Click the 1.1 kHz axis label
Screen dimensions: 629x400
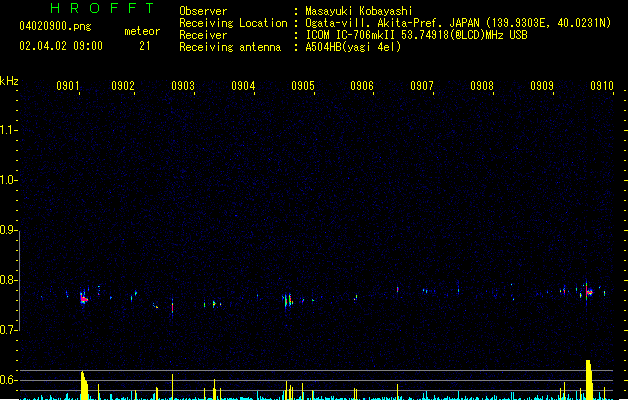tap(8, 130)
